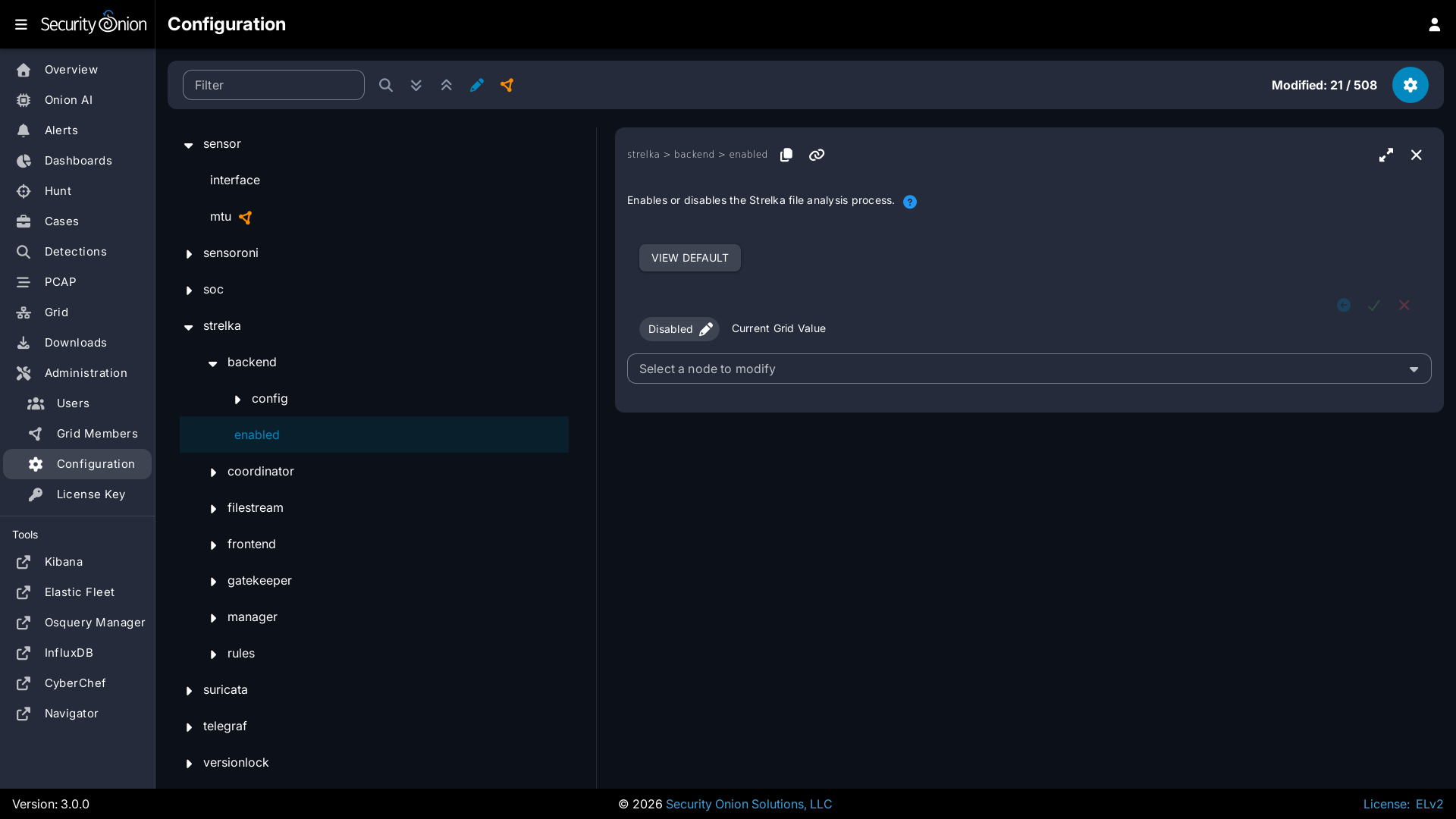The image size is (1456, 819).
Task: Toggle the Disabled current grid value chip
Action: pos(679,329)
